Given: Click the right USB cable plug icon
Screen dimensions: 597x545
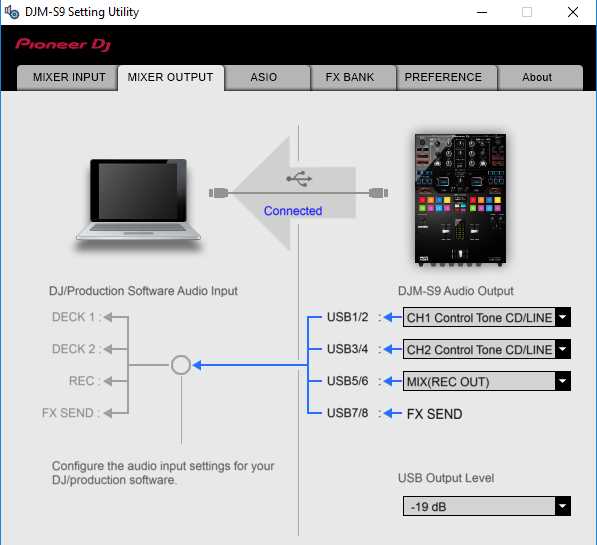Looking at the screenshot, I should tap(378, 193).
